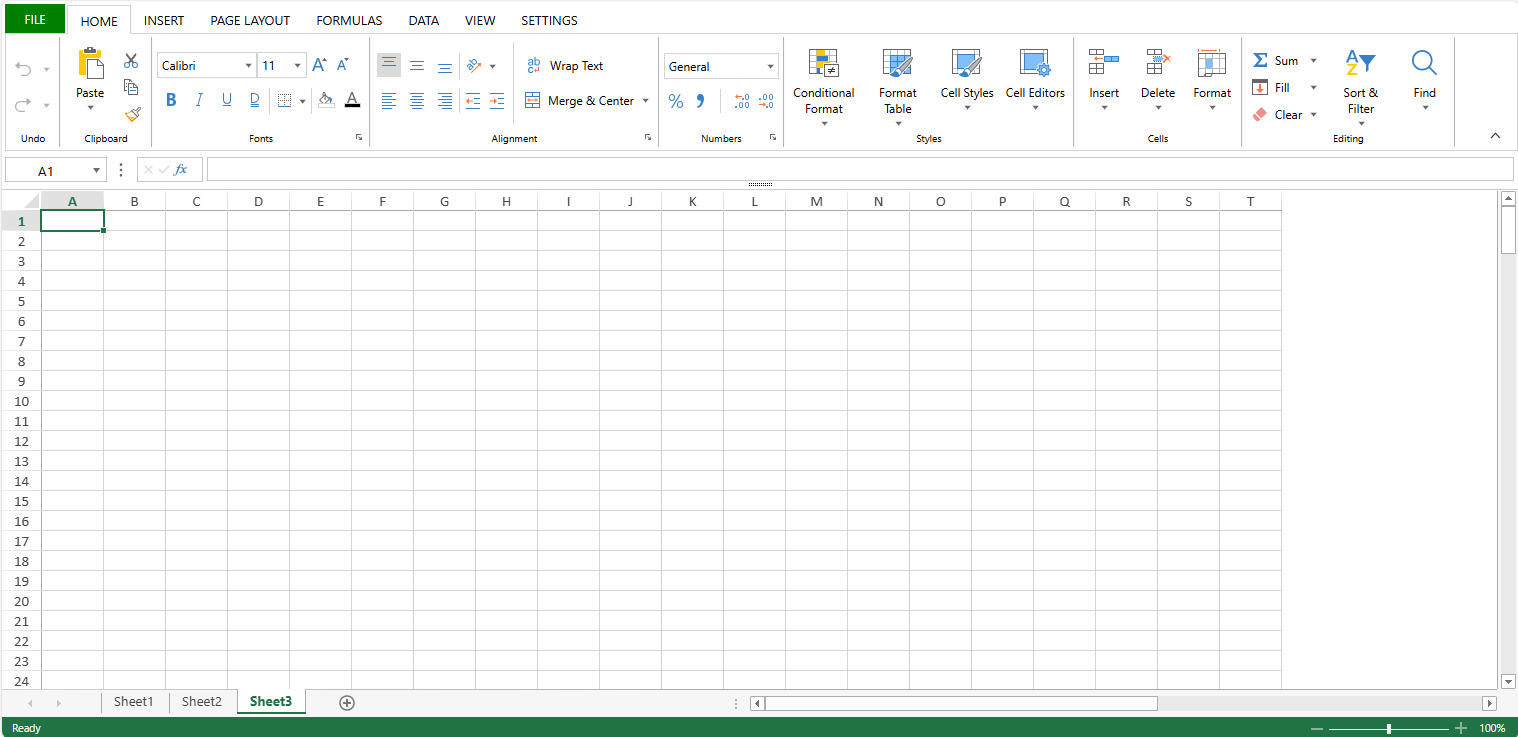Viewport: 1518px width, 737px height.
Task: Decrease font size with the shrink icon
Action: tap(343, 65)
